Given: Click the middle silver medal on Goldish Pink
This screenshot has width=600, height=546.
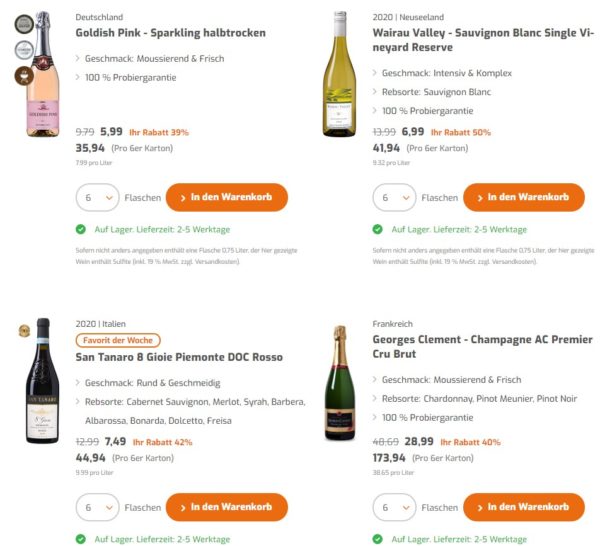Looking at the screenshot, I should (22, 49).
